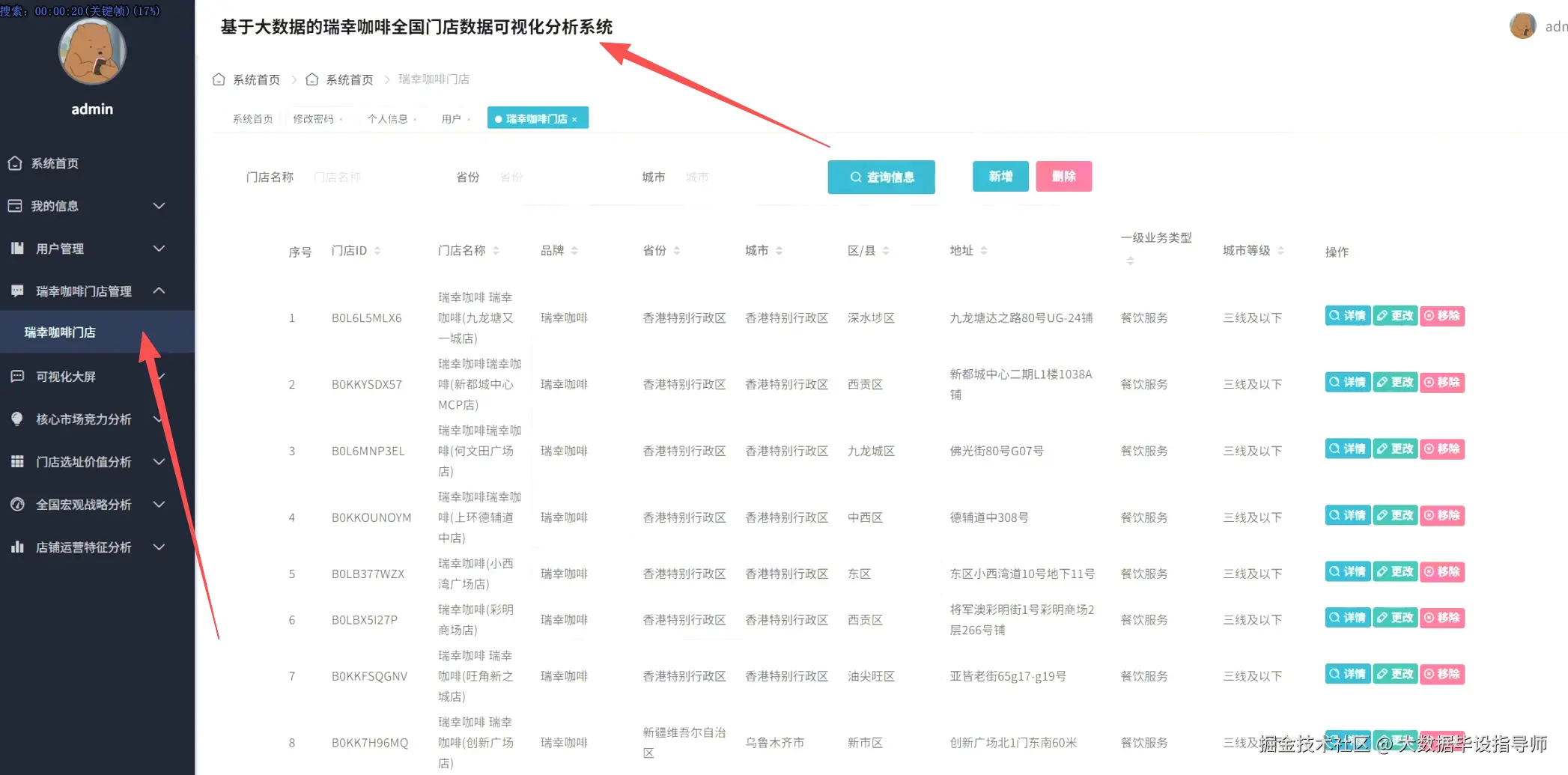The height and width of the screenshot is (775, 1568).
Task: Sort by 城市等级 column
Action: [1280, 251]
